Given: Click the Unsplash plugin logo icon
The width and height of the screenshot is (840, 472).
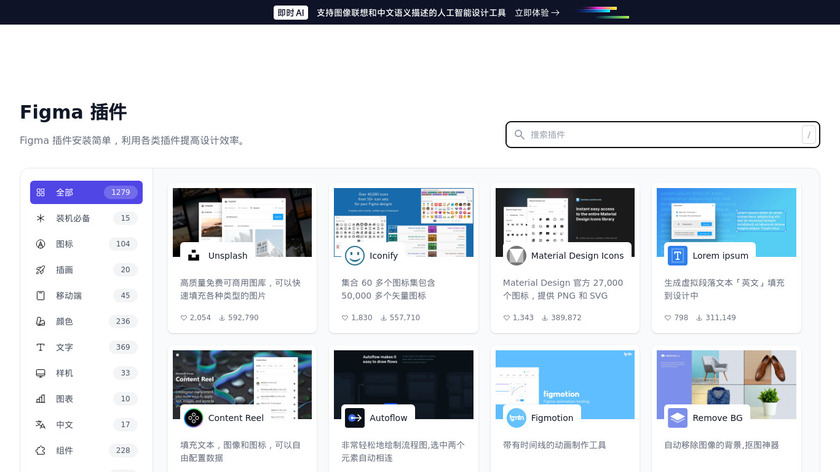Looking at the screenshot, I should coord(193,256).
